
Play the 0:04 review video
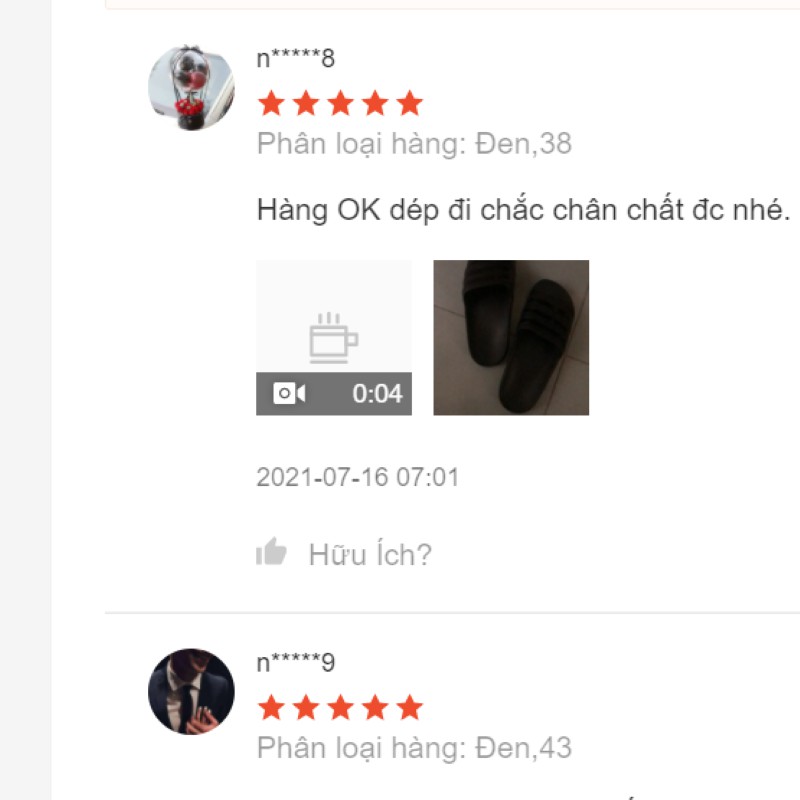click(334, 337)
